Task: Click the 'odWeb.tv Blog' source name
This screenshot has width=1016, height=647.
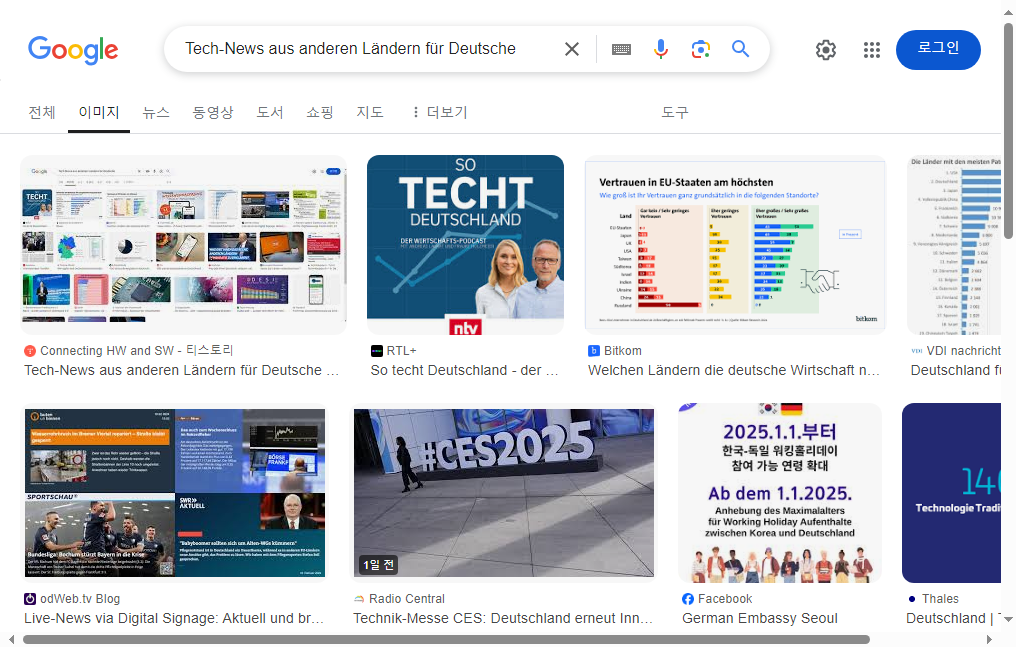Action: [x=80, y=599]
